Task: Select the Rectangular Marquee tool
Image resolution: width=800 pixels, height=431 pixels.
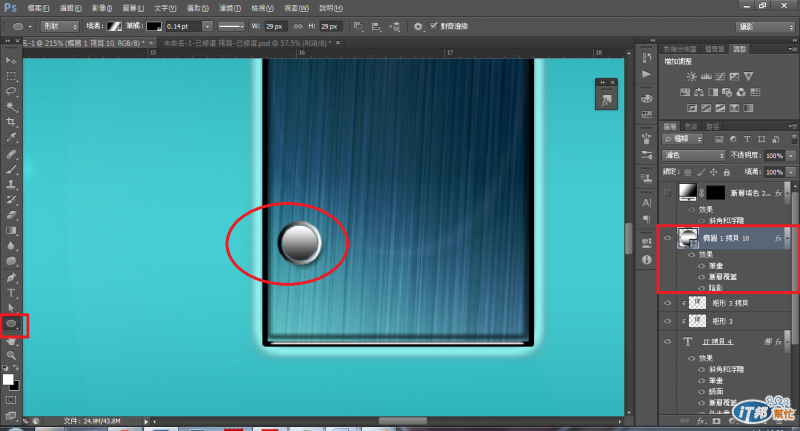Action: 11,76
